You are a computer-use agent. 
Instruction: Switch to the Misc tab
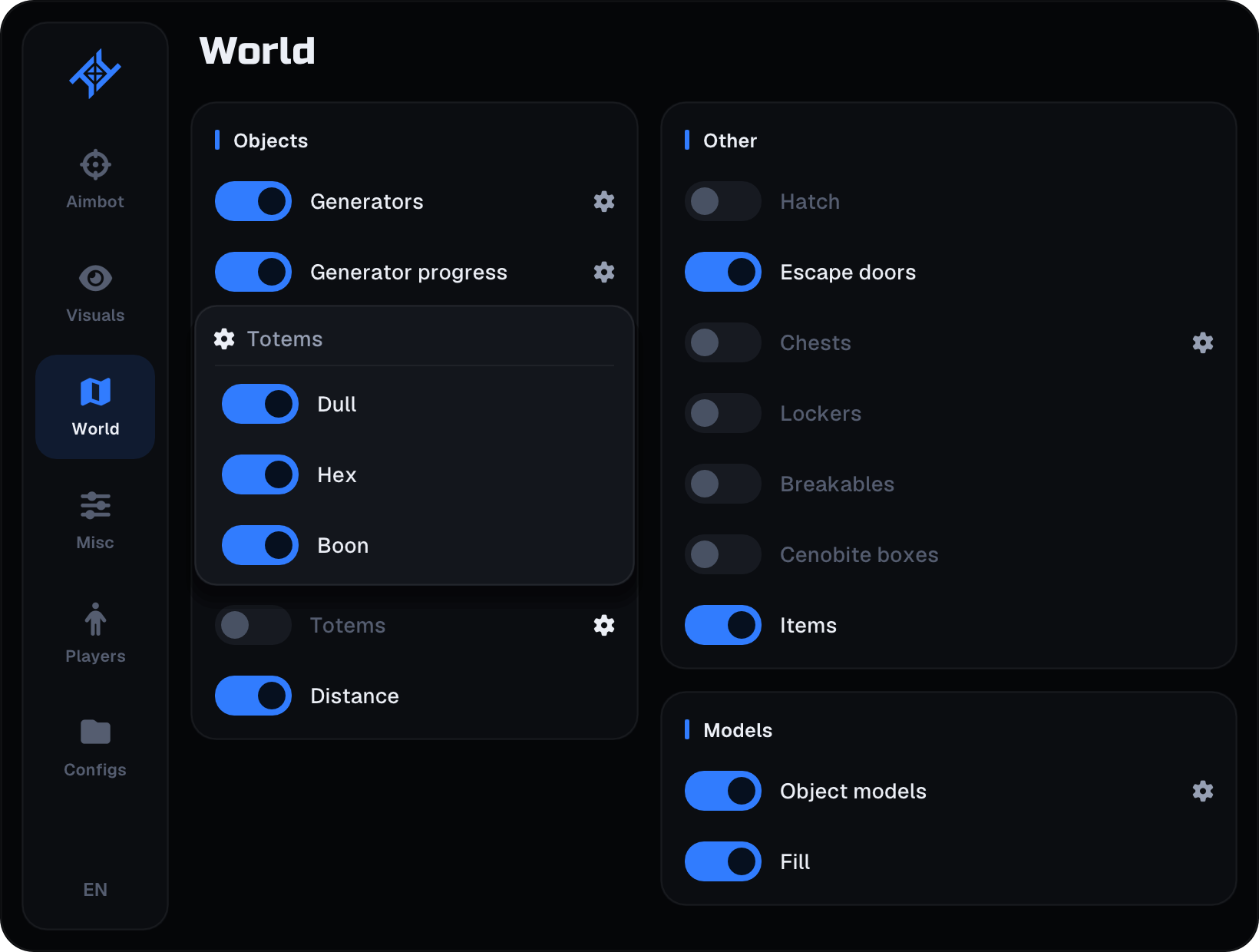click(x=95, y=521)
